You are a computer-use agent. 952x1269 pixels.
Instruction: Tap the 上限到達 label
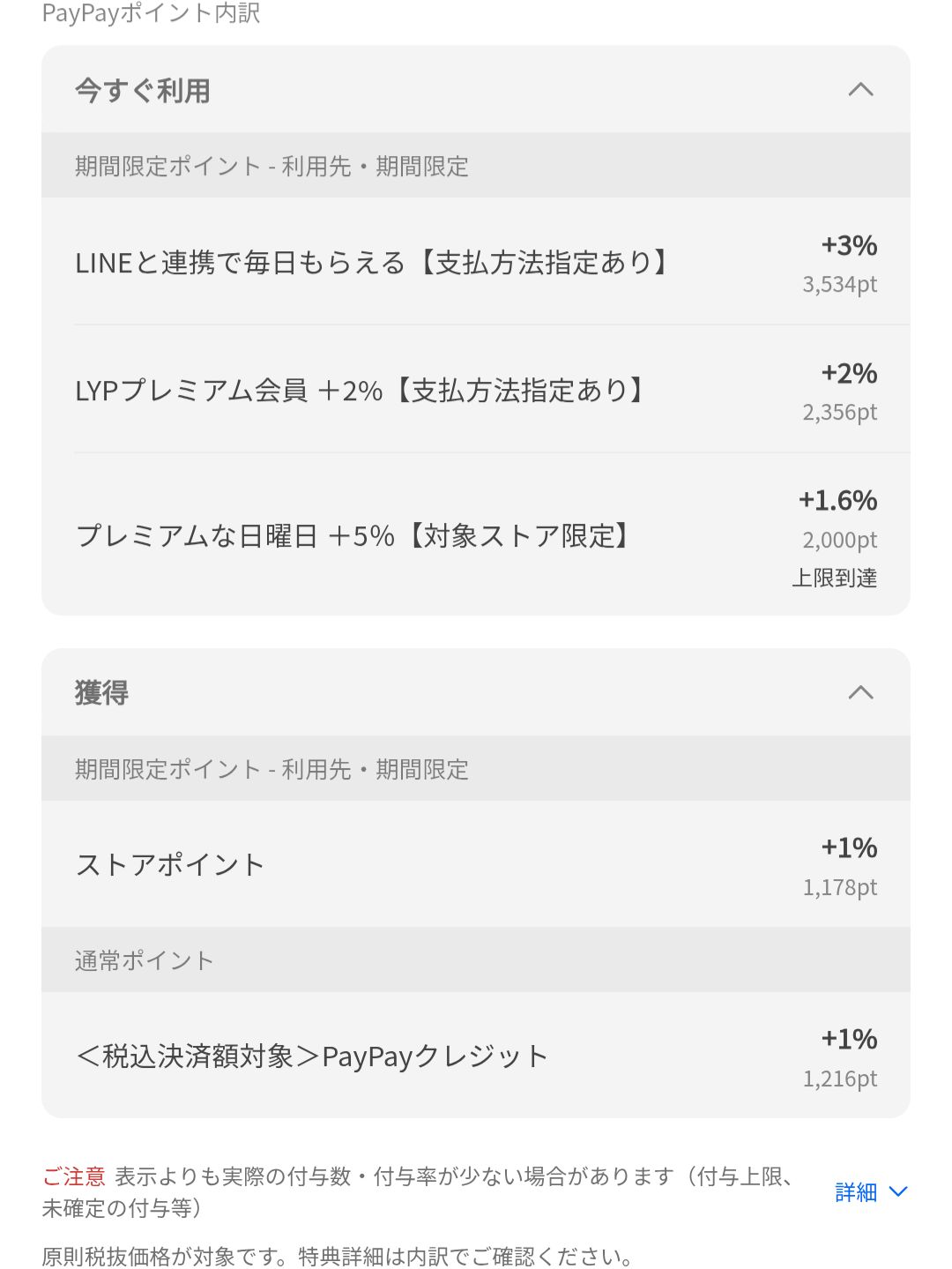coord(835,578)
